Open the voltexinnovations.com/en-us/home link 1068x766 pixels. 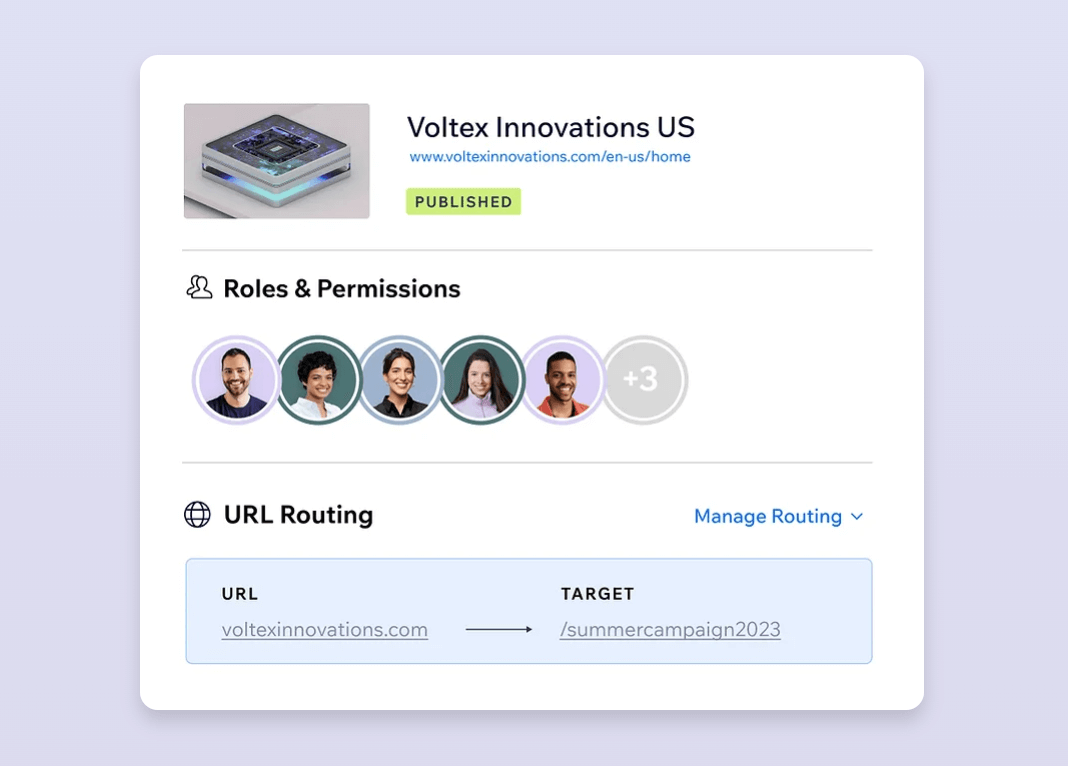[x=550, y=157]
